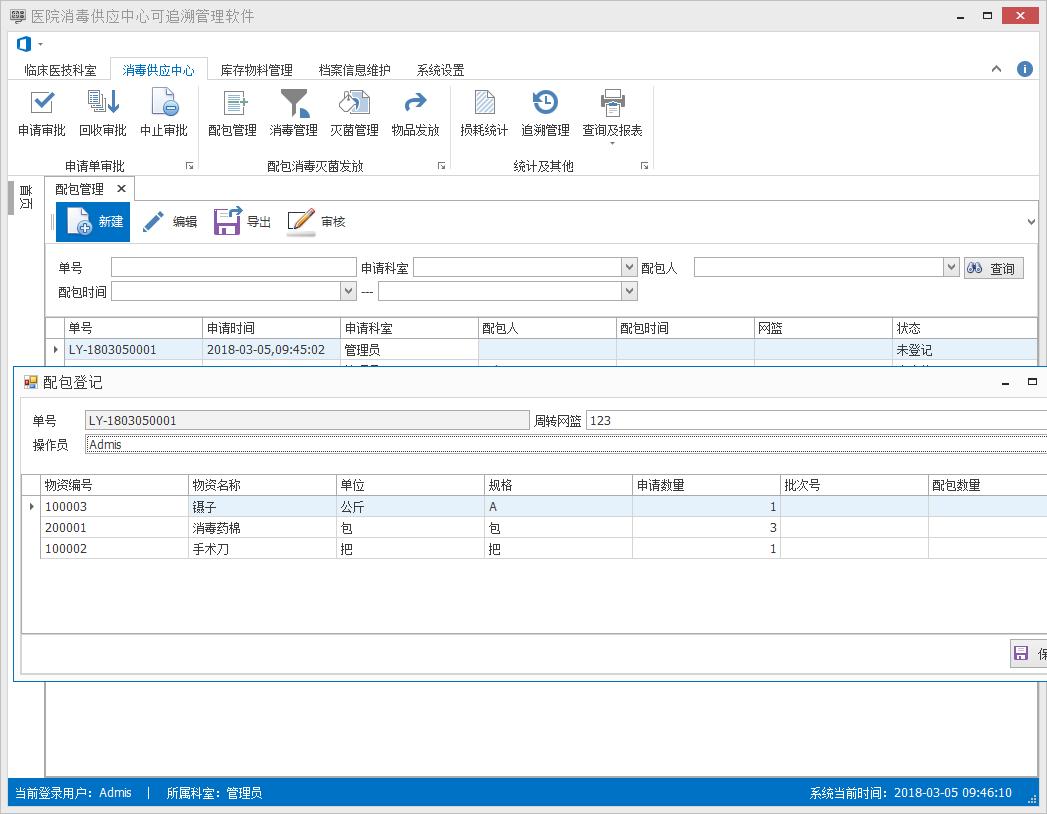The image size is (1047, 814).
Task: Open the 配包时间 end date dropdown
Action: click(629, 291)
